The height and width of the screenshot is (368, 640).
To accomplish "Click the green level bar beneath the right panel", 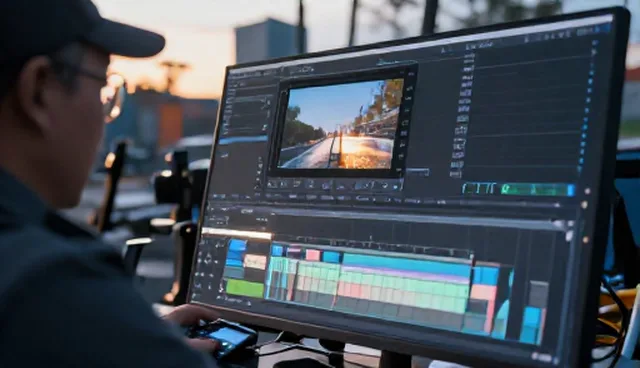I will click(x=537, y=189).
